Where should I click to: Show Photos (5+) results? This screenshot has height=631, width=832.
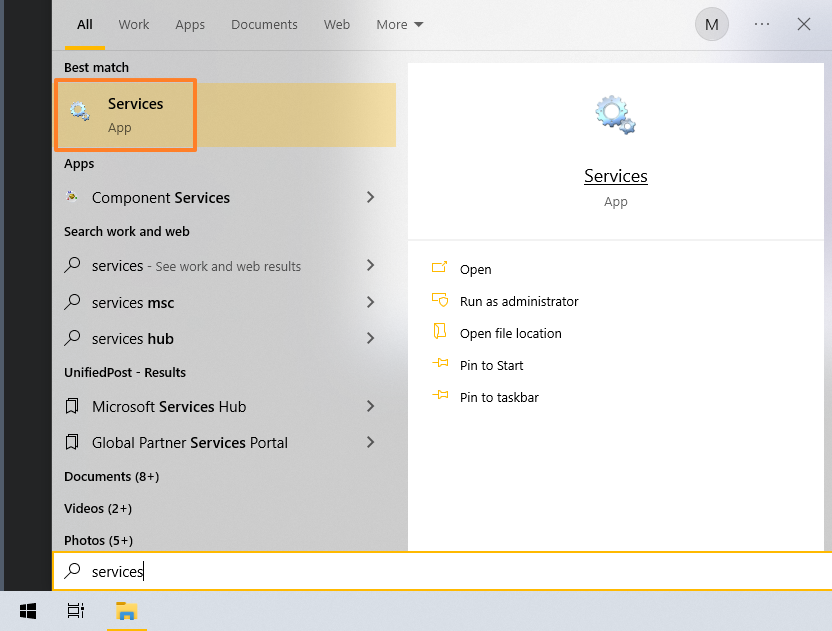pyautogui.click(x=99, y=540)
